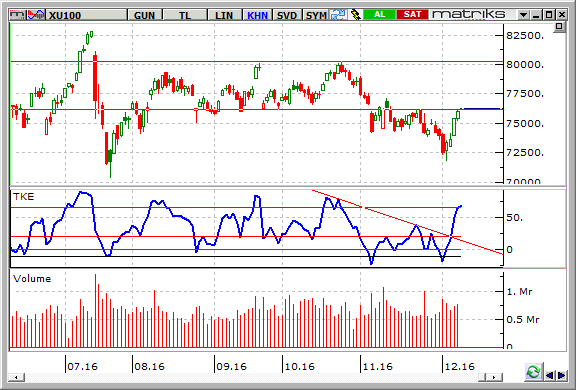This screenshot has width=576, height=390.
Task: Click the 1. Mr volume axis label
Action: pos(519,292)
